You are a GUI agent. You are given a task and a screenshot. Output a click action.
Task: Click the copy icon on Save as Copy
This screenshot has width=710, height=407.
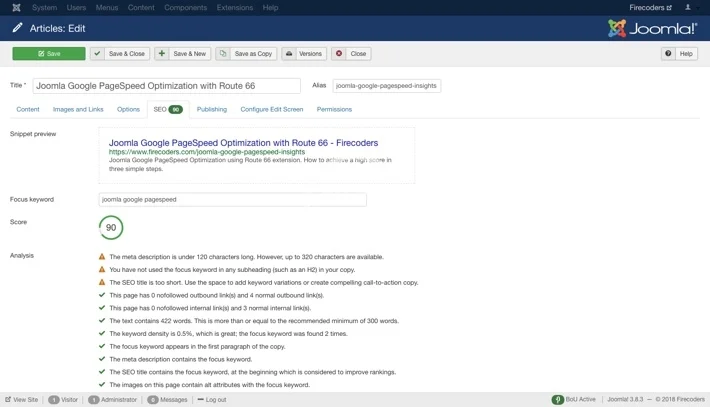coord(223,54)
